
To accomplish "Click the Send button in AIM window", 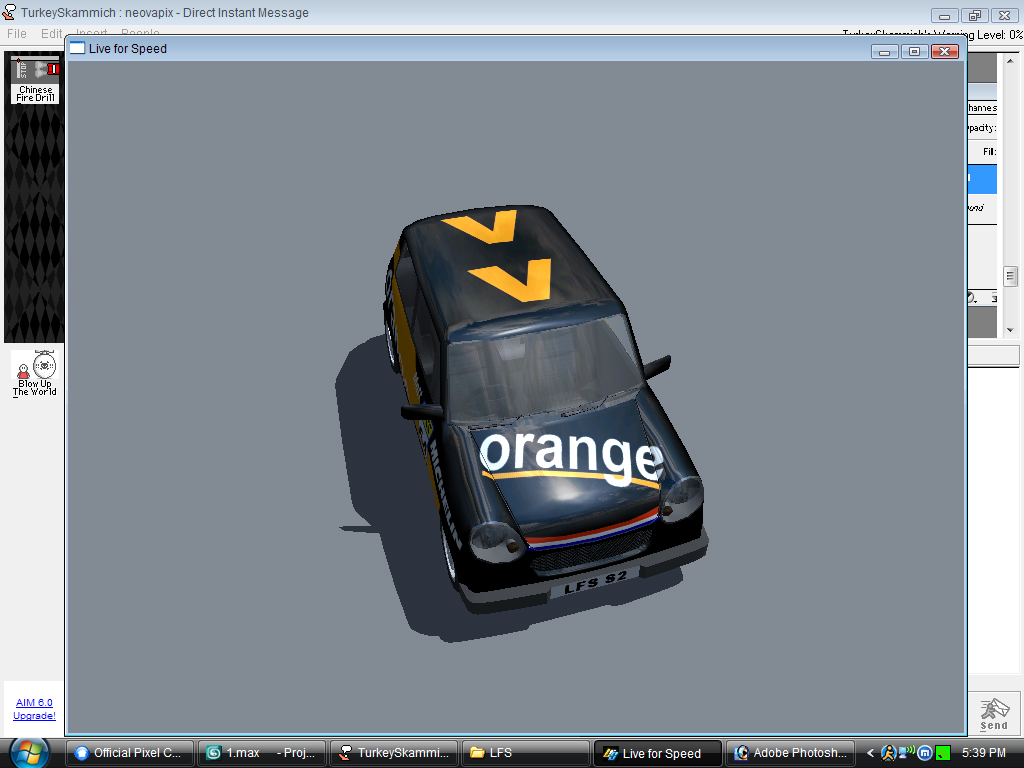I will point(994,714).
